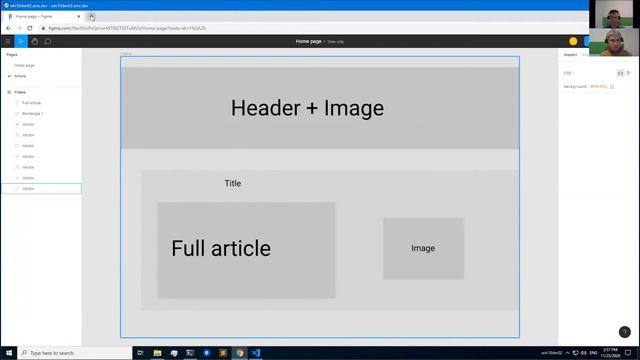The image size is (640, 360).
Task: Click the browser forward arrow
Action: click(19, 28)
